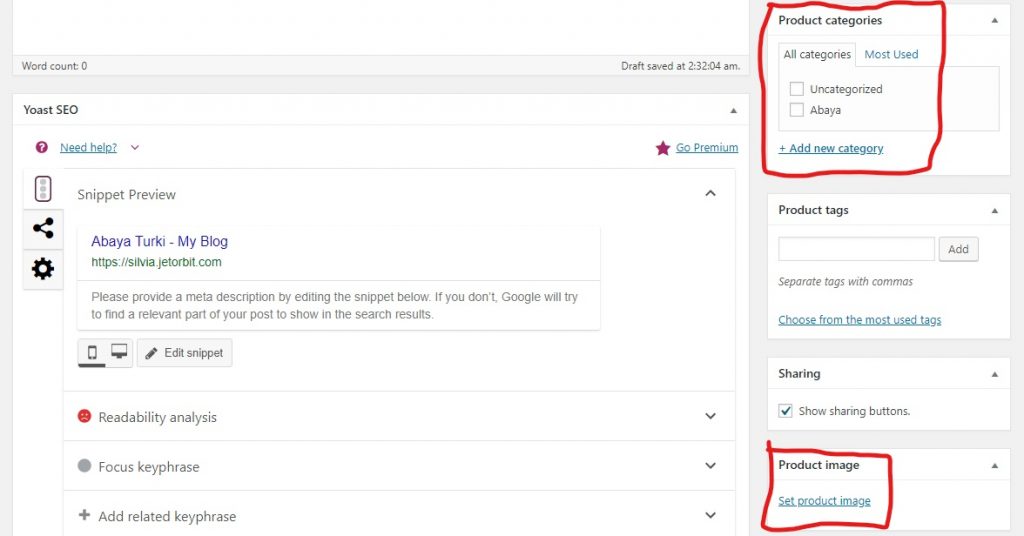The height and width of the screenshot is (536, 1024).
Task: Click the Edit snippet button
Action: click(185, 353)
